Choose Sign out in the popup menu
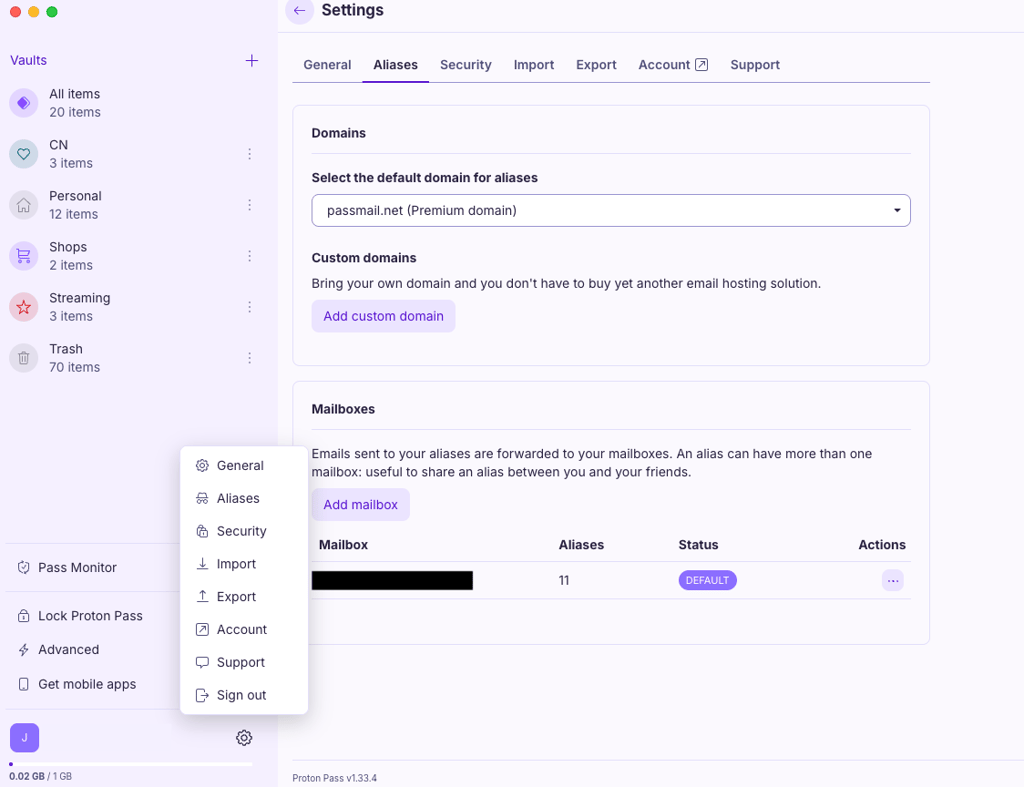 tap(244, 695)
